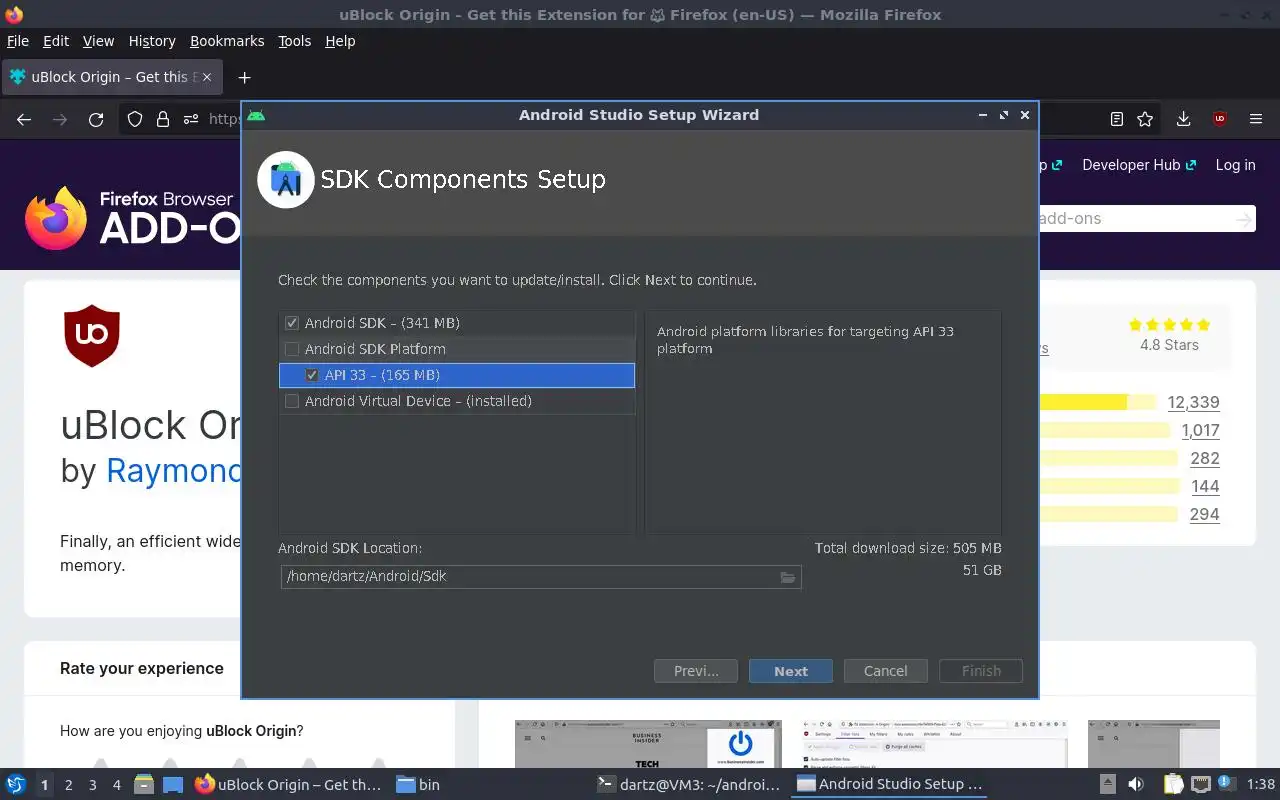This screenshot has width=1280, height=800.
Task: Reload the Firefox page
Action: pyautogui.click(x=96, y=119)
